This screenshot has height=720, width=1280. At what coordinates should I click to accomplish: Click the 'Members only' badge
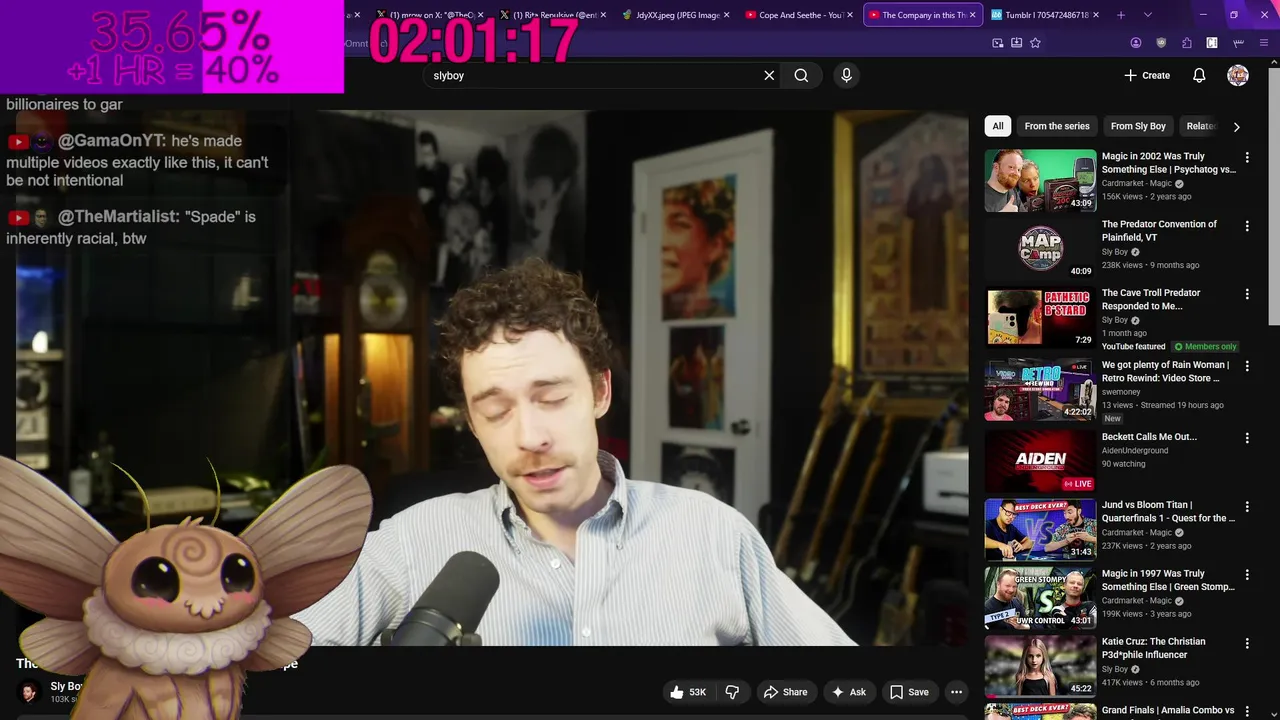click(1206, 346)
